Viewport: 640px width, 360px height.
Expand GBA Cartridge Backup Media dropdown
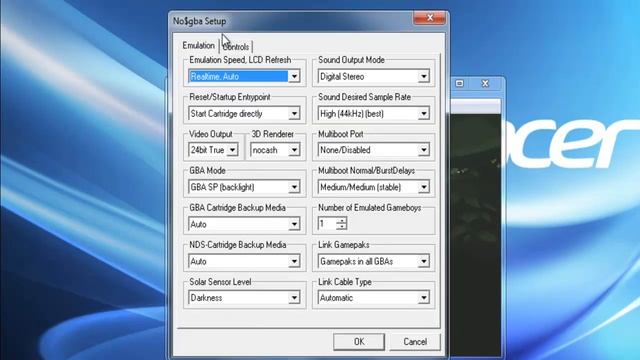(x=294, y=224)
